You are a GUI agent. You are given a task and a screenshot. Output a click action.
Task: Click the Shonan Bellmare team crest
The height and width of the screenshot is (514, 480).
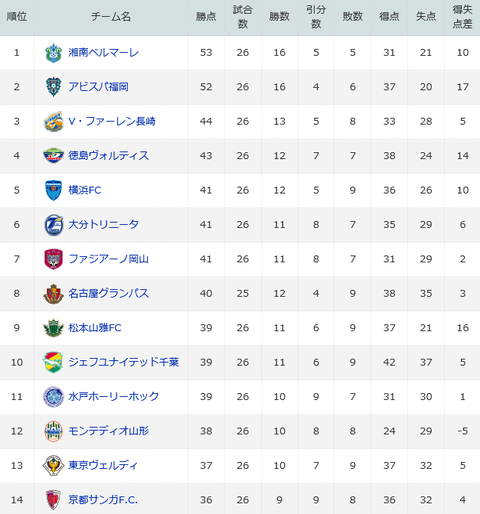pos(53,53)
